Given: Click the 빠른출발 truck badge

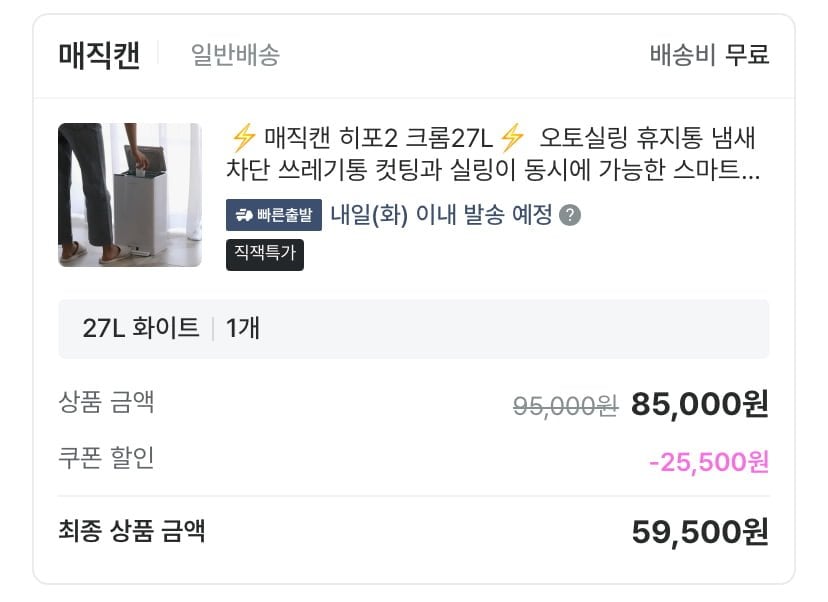Looking at the screenshot, I should (x=274, y=215).
